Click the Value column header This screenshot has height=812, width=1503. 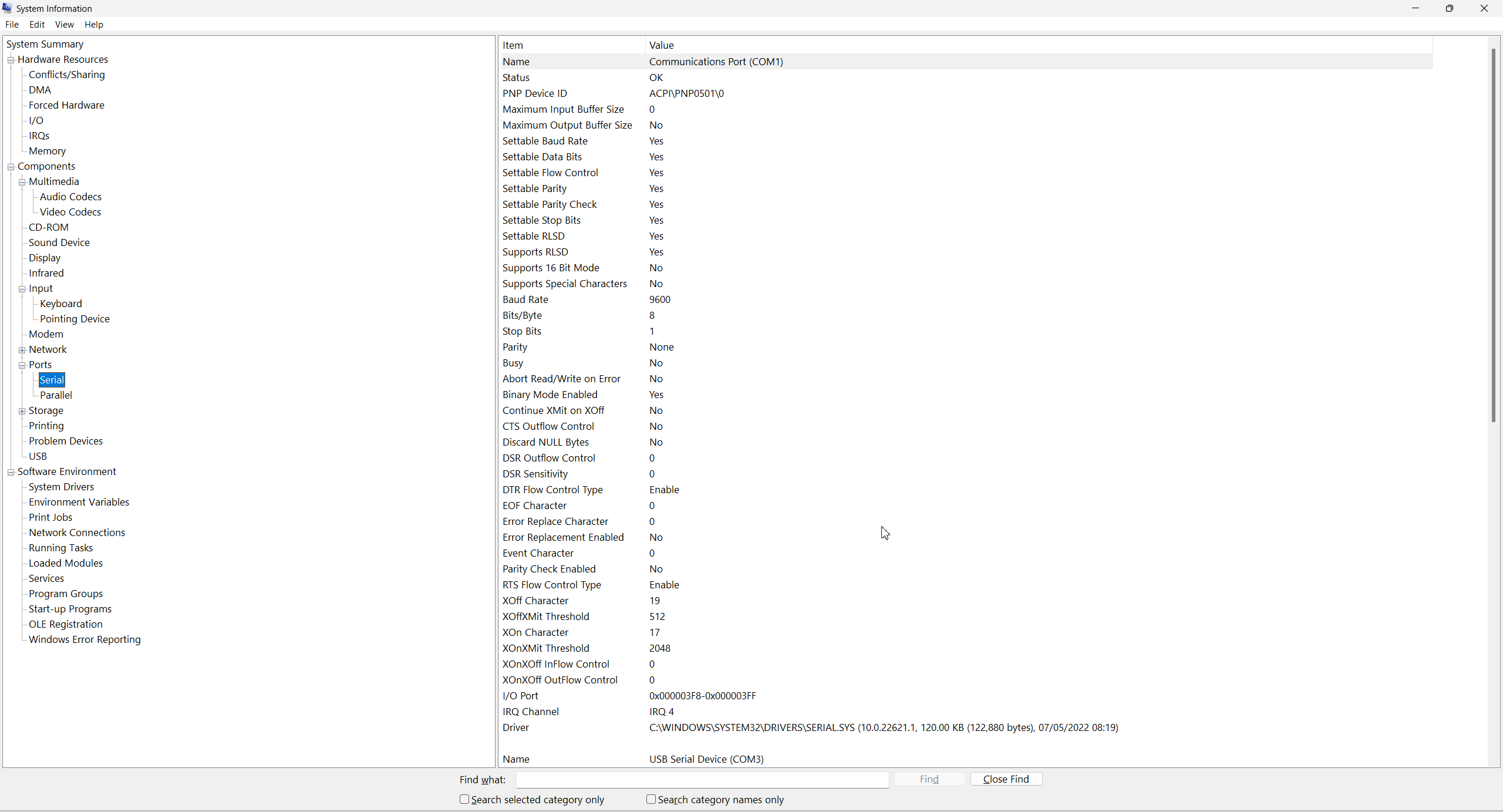661,45
